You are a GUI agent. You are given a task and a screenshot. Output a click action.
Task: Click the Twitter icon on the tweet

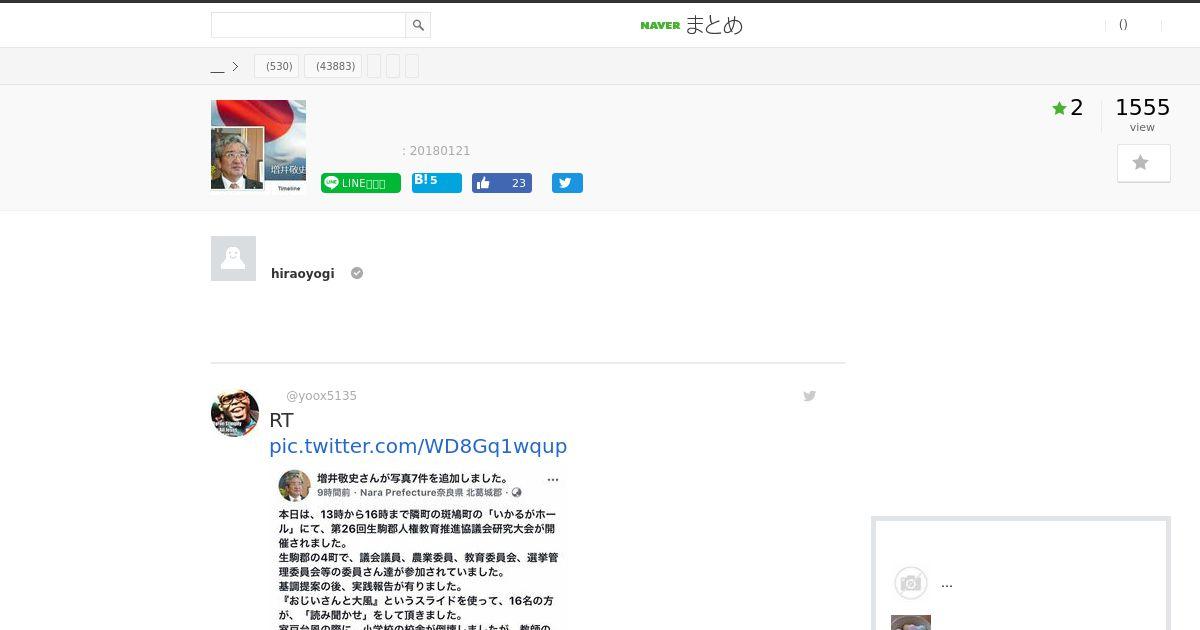pyautogui.click(x=810, y=396)
